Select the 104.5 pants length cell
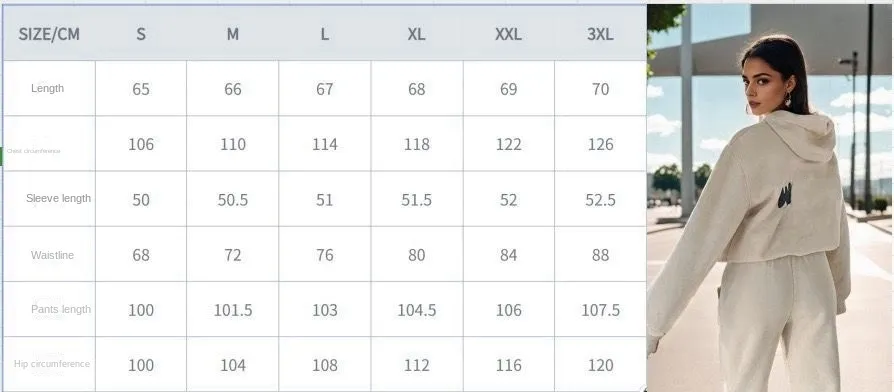894x392 pixels. [x=417, y=311]
